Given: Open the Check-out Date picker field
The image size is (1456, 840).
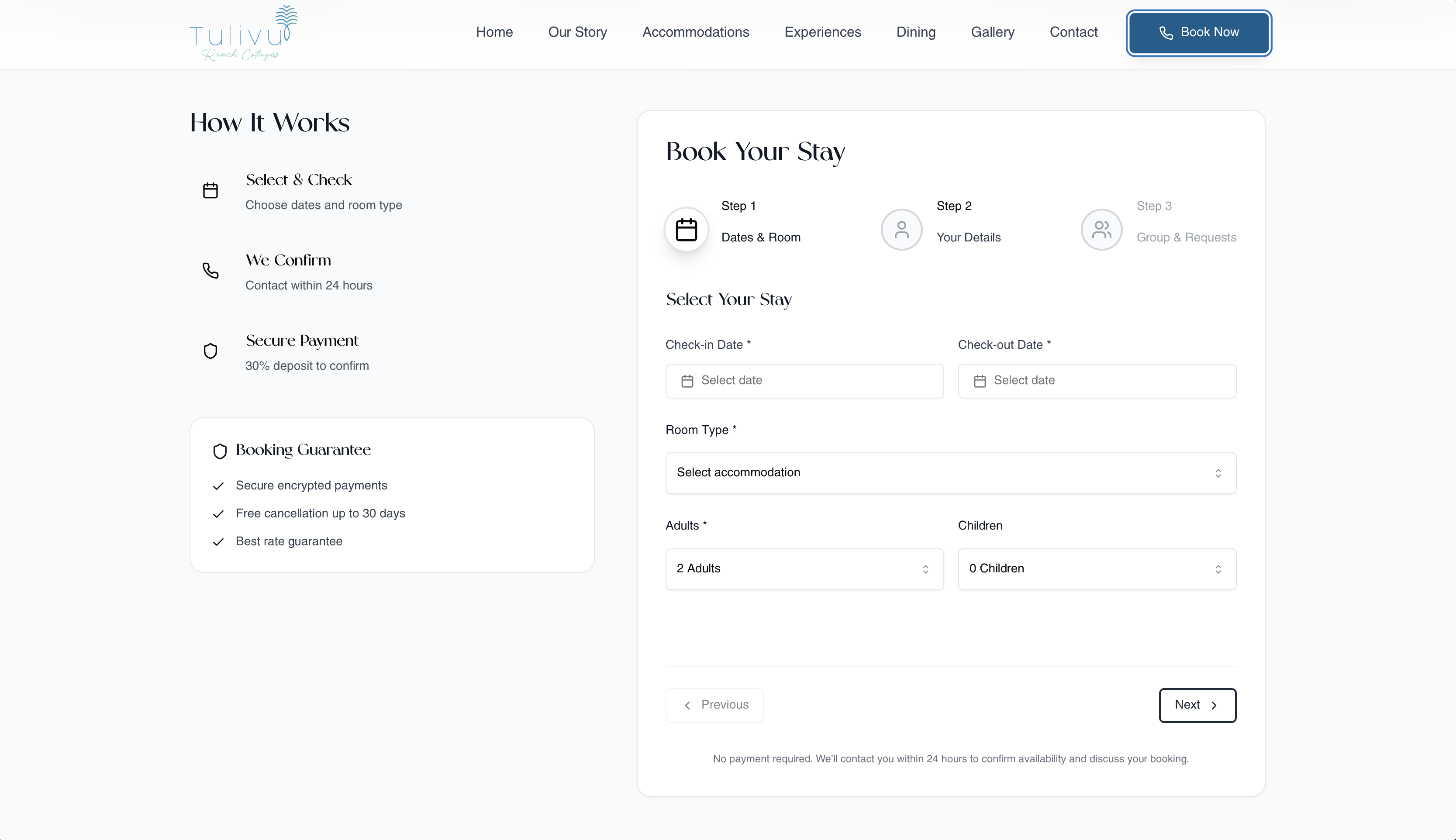Looking at the screenshot, I should (1097, 381).
